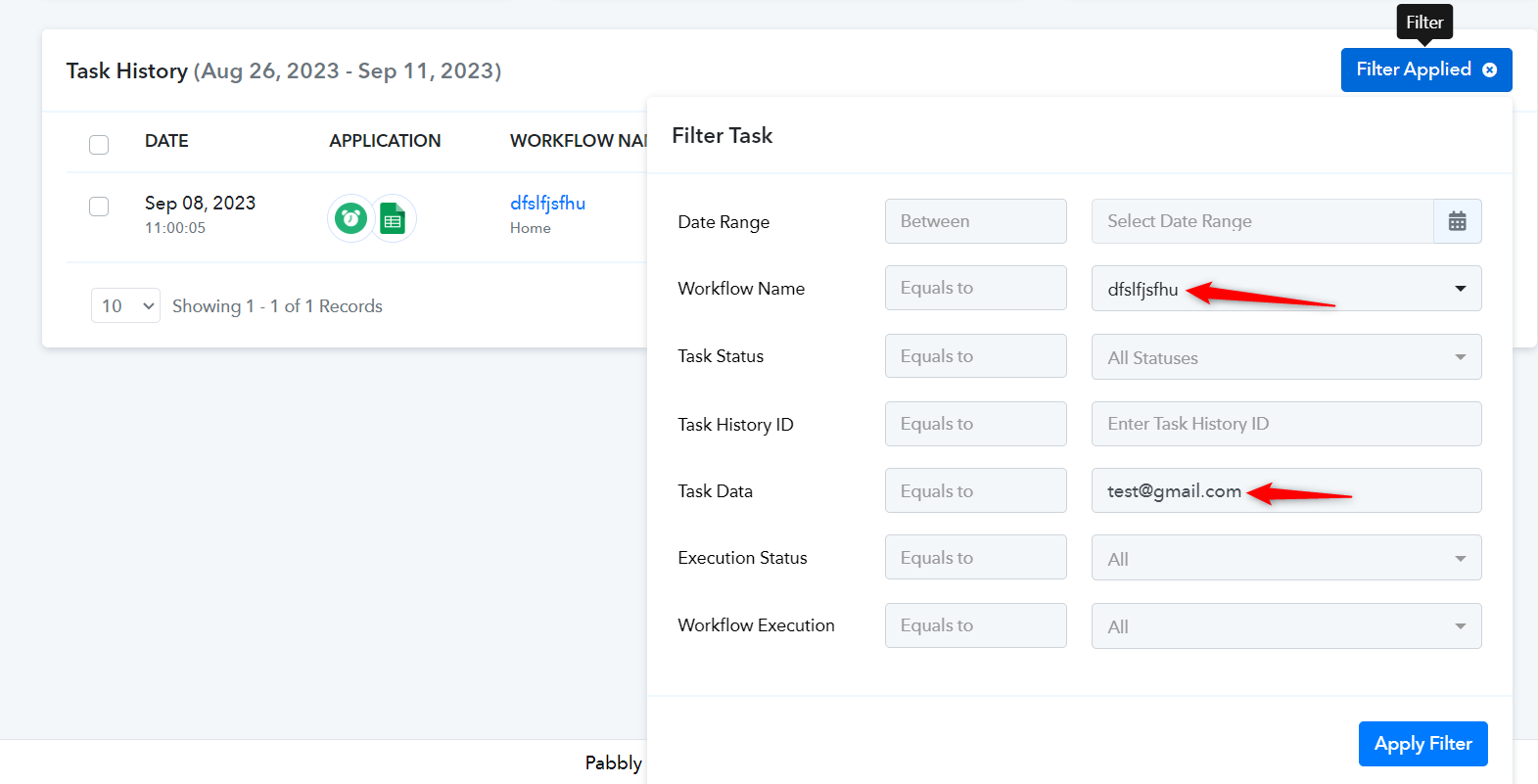
Task: Click the DATE column header
Action: pyautogui.click(x=166, y=141)
